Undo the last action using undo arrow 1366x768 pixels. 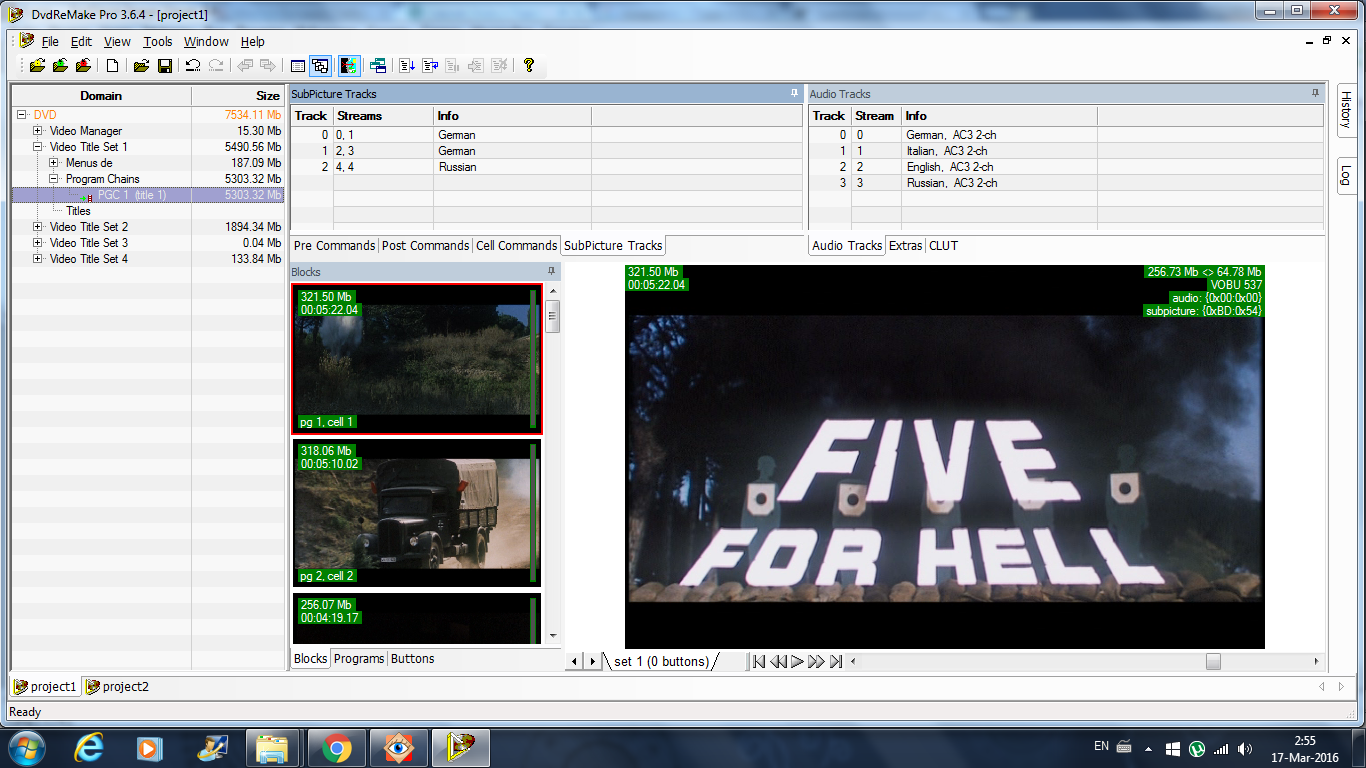tap(193, 66)
